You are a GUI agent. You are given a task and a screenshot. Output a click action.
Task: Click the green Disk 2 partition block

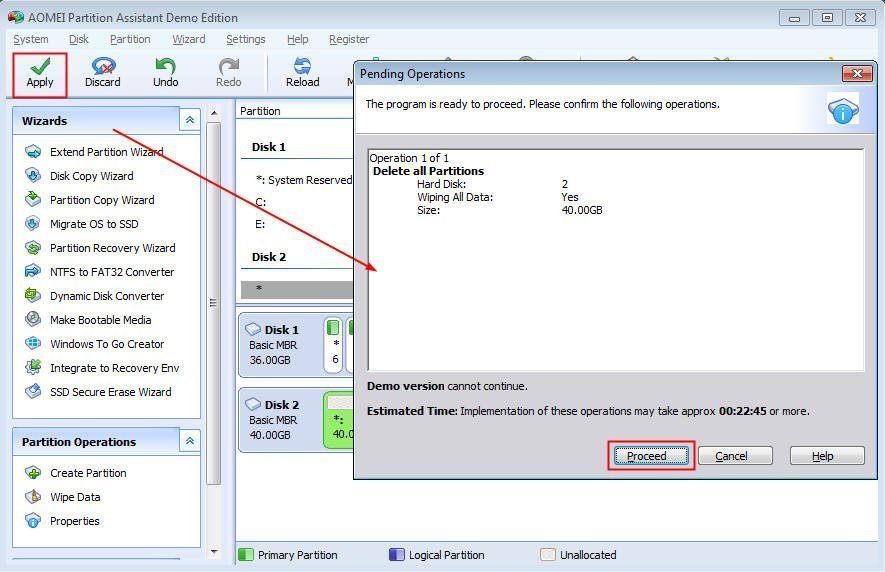point(339,420)
